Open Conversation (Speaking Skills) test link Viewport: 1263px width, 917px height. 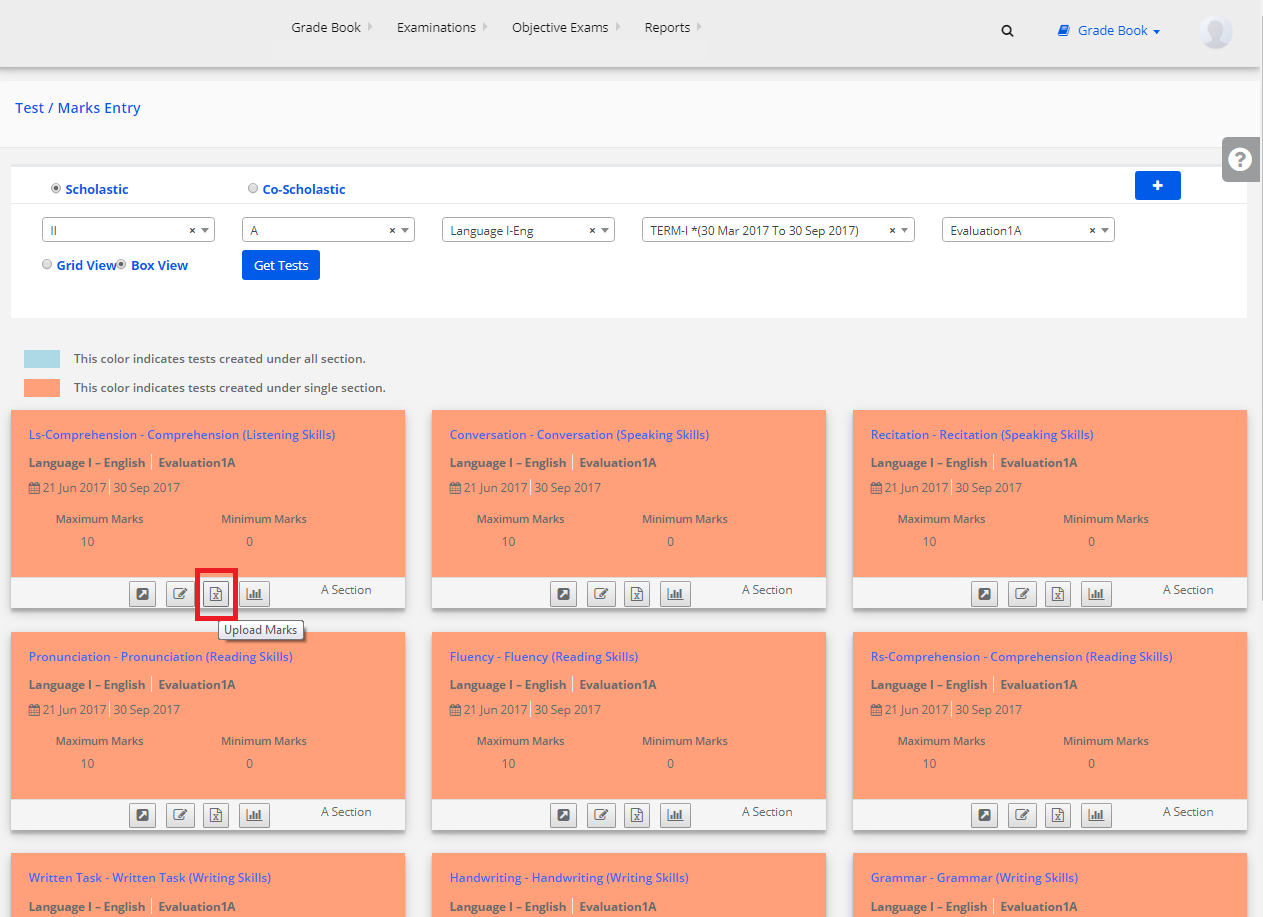[x=579, y=435]
